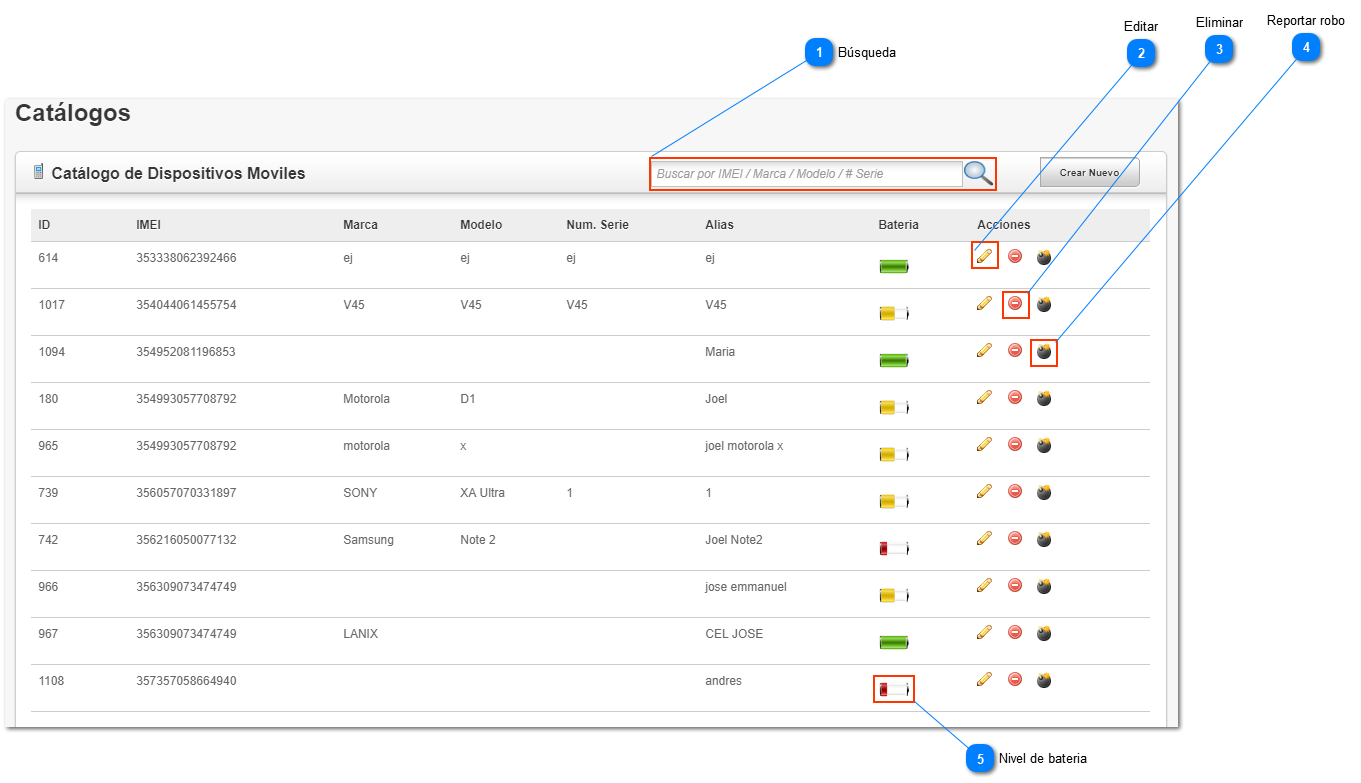Viewport: 1361px width, 783px height.
Task: Click alias CEL JOSE
Action: pyautogui.click(x=734, y=633)
